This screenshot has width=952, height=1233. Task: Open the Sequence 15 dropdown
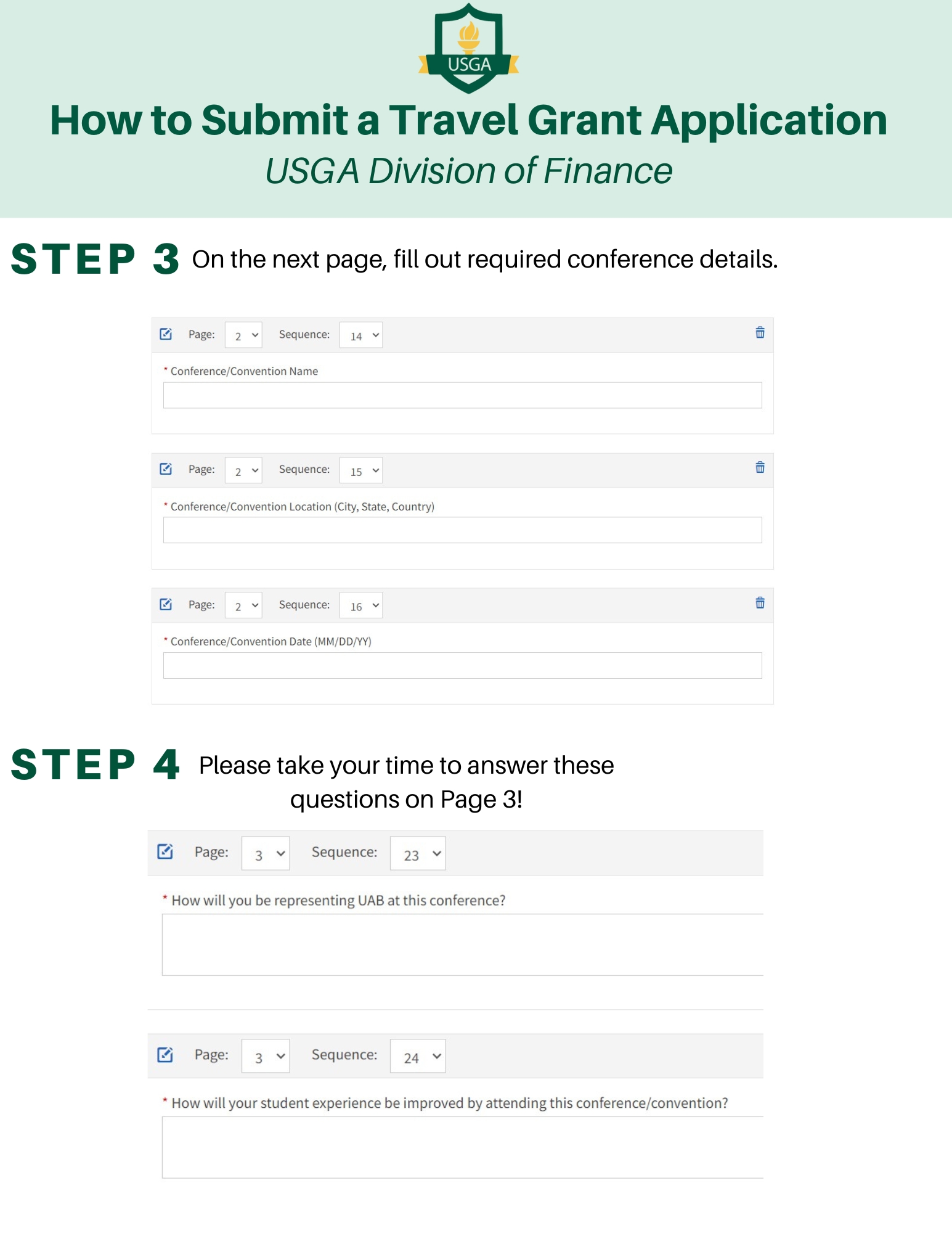361,470
